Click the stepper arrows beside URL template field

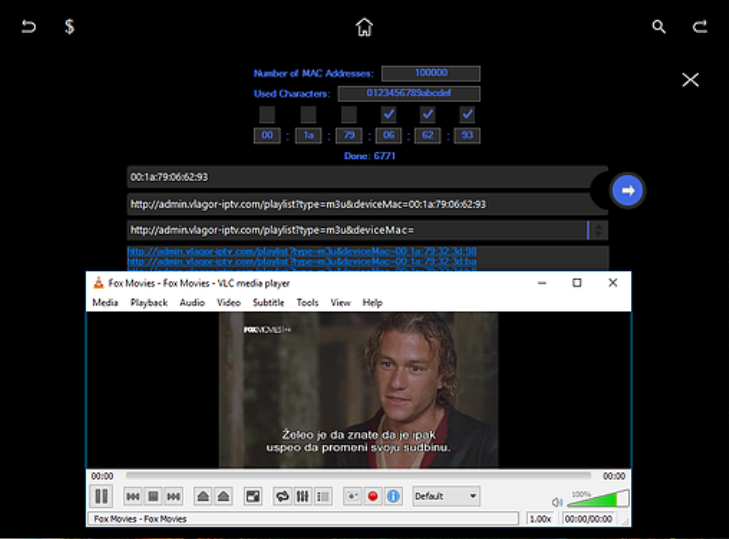[x=598, y=230]
